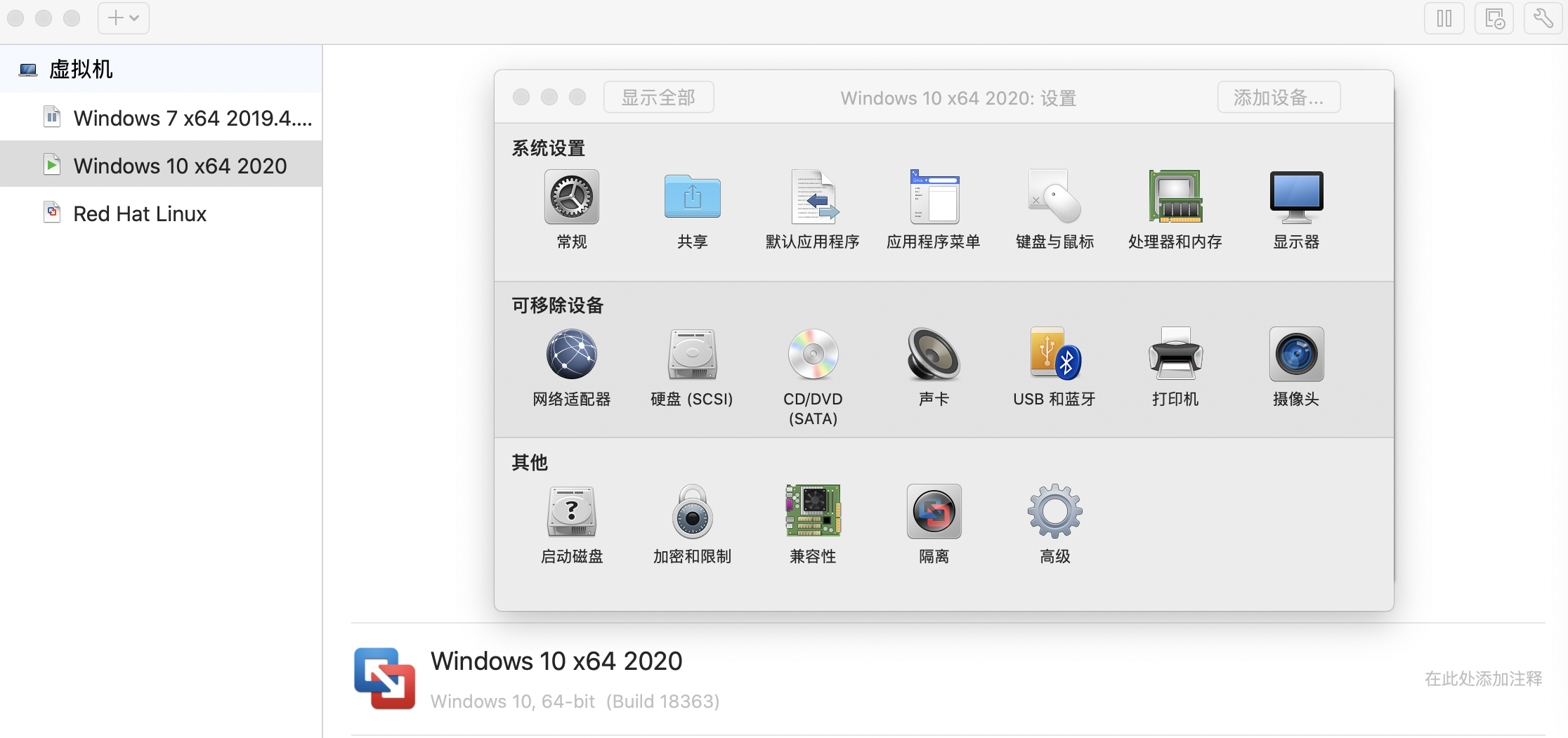Open the 显示器 display settings icon
This screenshot has width=1568, height=738.
pos(1297,197)
